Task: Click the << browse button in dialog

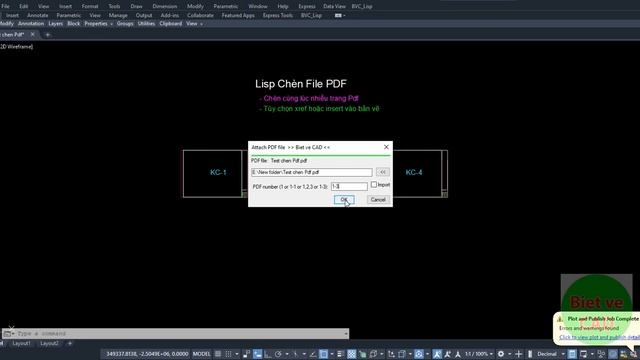Action: coord(382,172)
